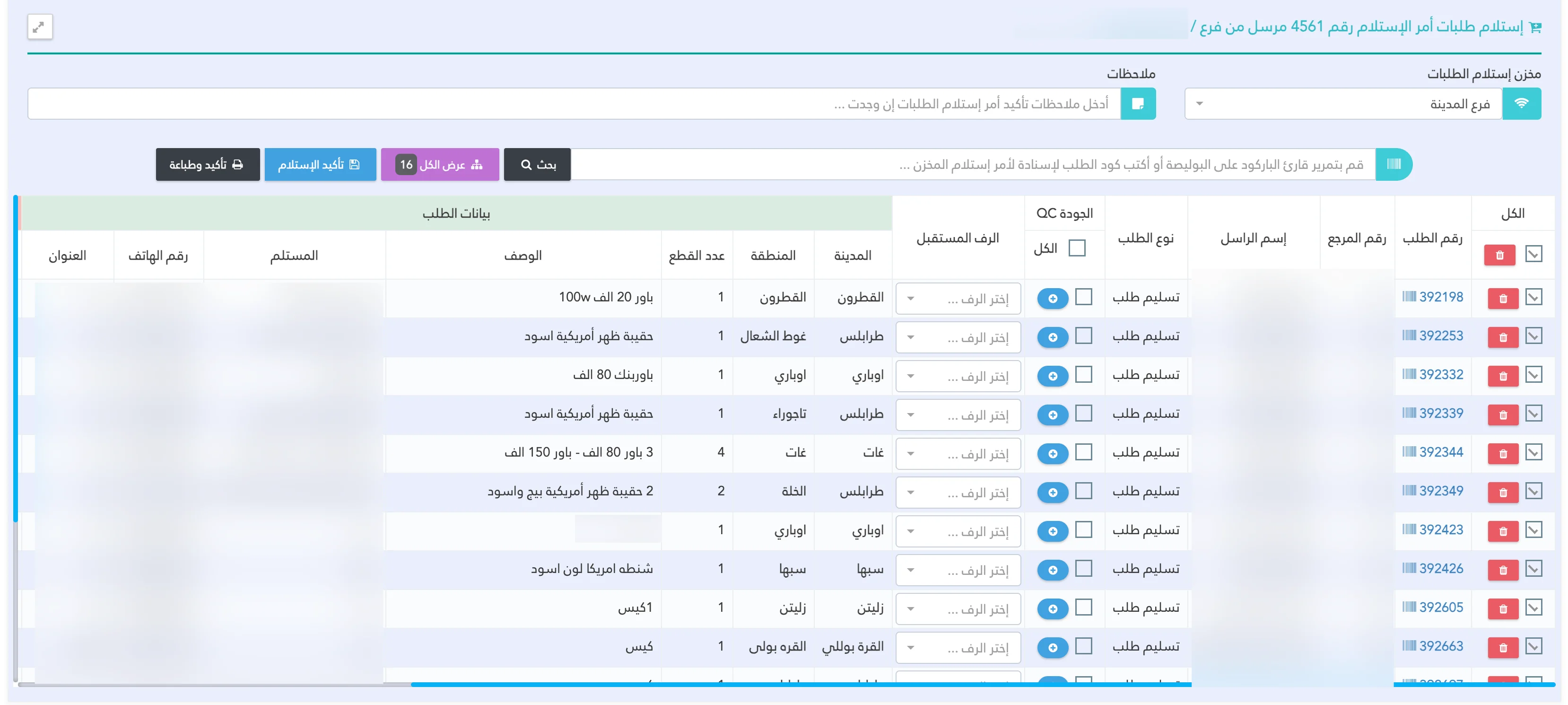Tick the QC checkbox for order 392423
The image size is (1568, 705).
tap(1083, 529)
